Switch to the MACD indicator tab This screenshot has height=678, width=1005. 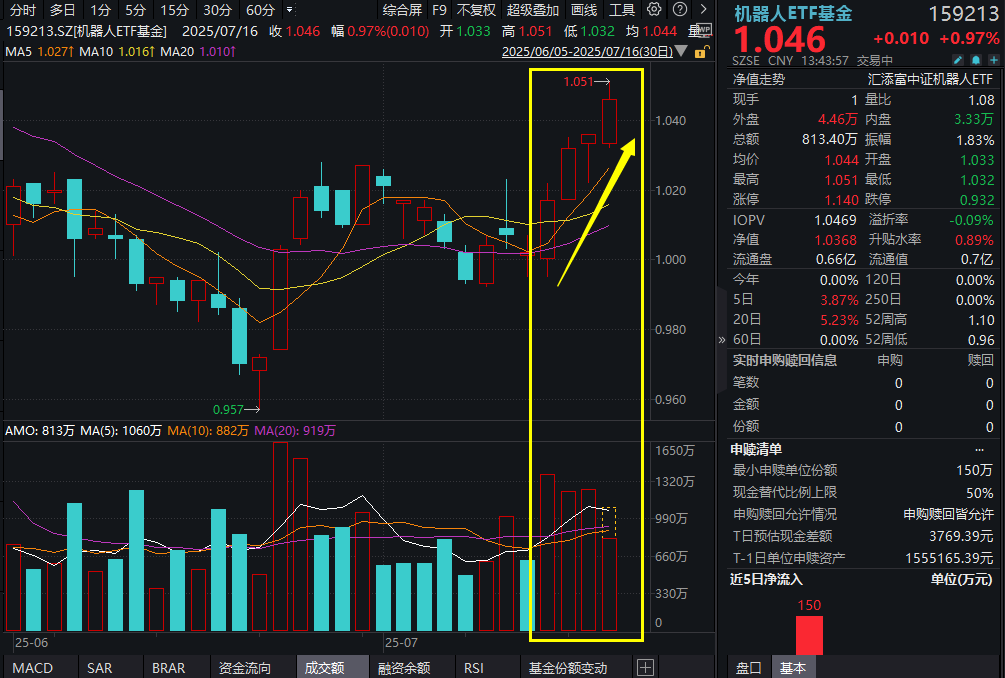click(x=32, y=667)
